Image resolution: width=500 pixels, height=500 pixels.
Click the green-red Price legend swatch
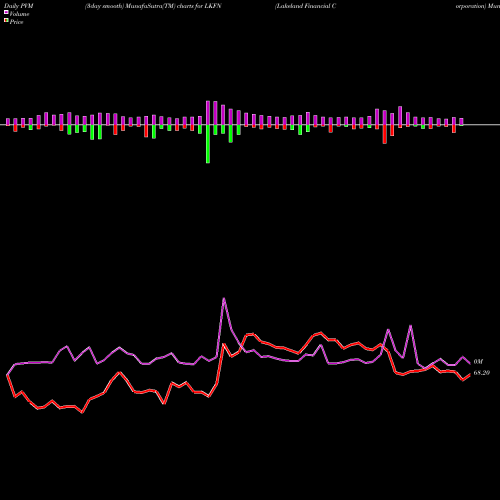click(6, 21)
